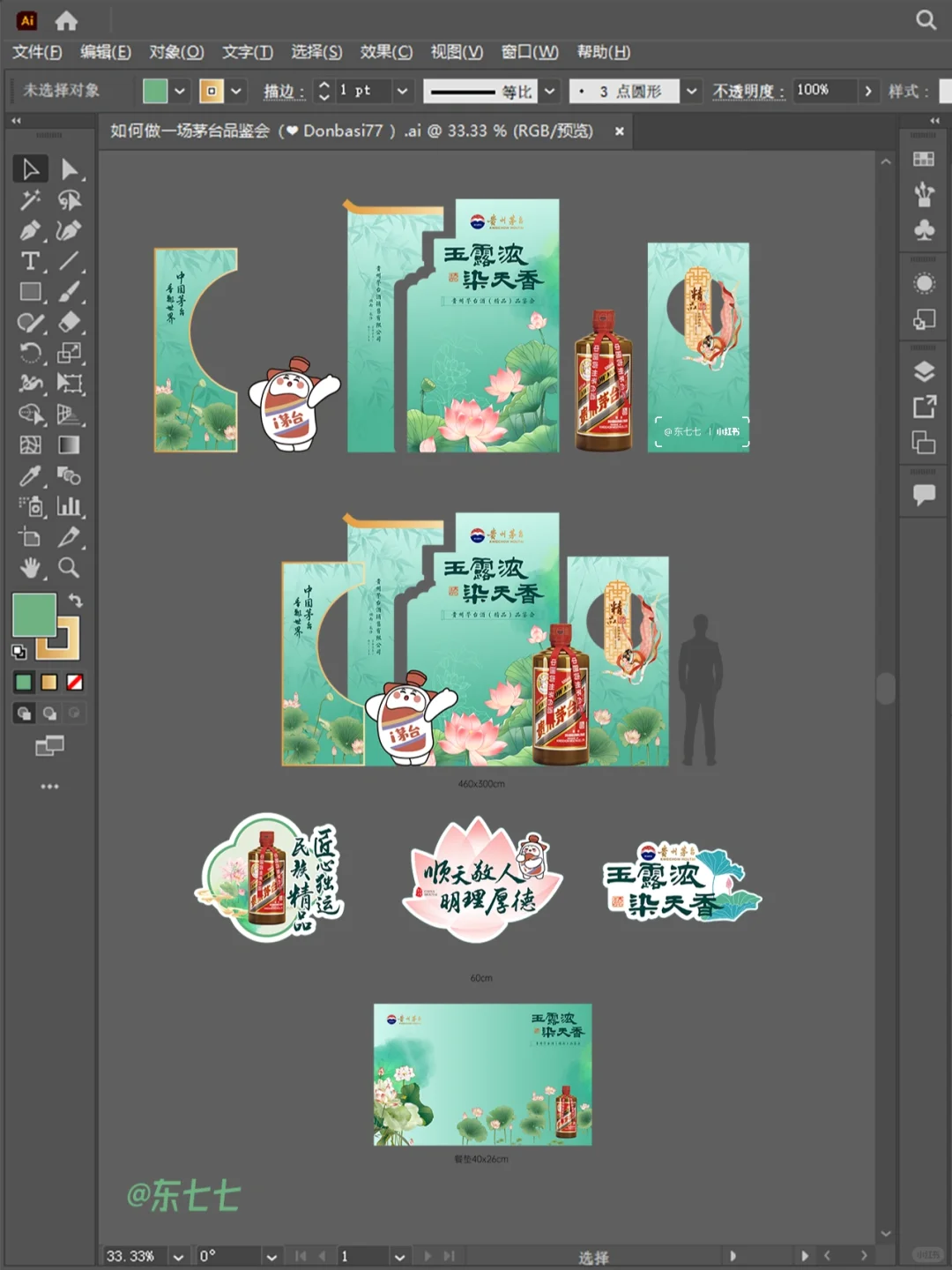Open the 视图(V) menu
Image resolution: width=952 pixels, height=1270 pixels.
tap(457, 52)
